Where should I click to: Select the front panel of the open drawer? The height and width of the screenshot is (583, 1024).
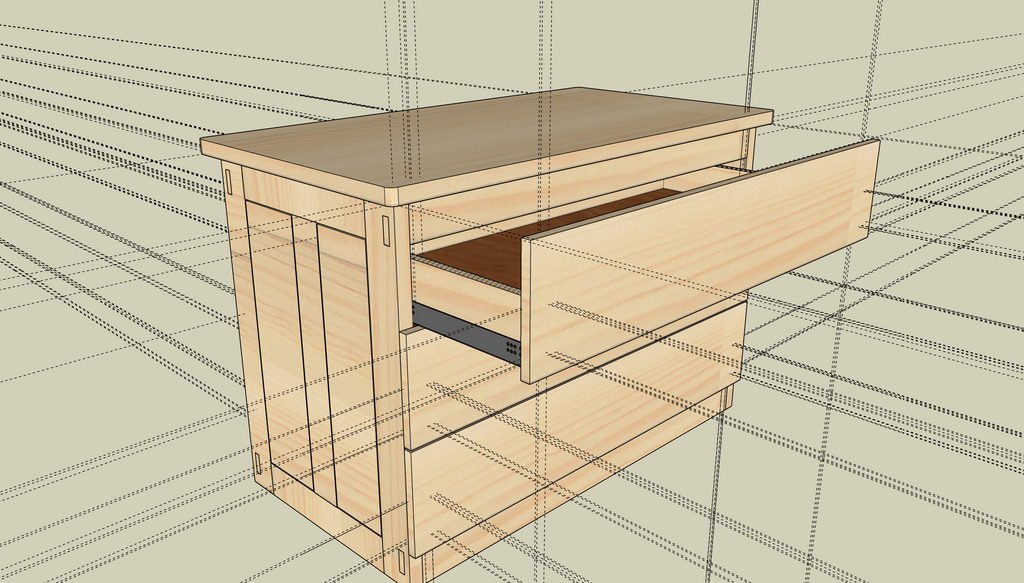(x=700, y=260)
